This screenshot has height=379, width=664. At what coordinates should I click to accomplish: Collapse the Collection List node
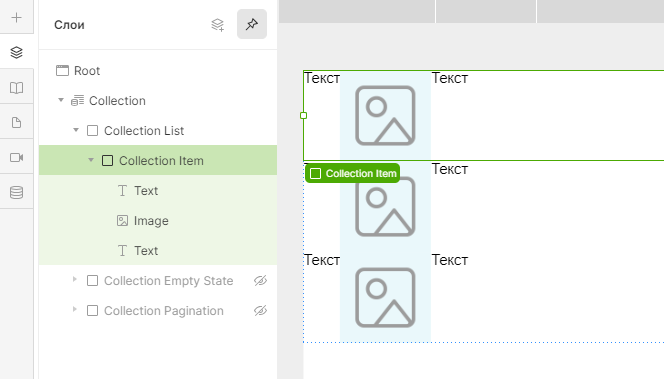point(76,130)
